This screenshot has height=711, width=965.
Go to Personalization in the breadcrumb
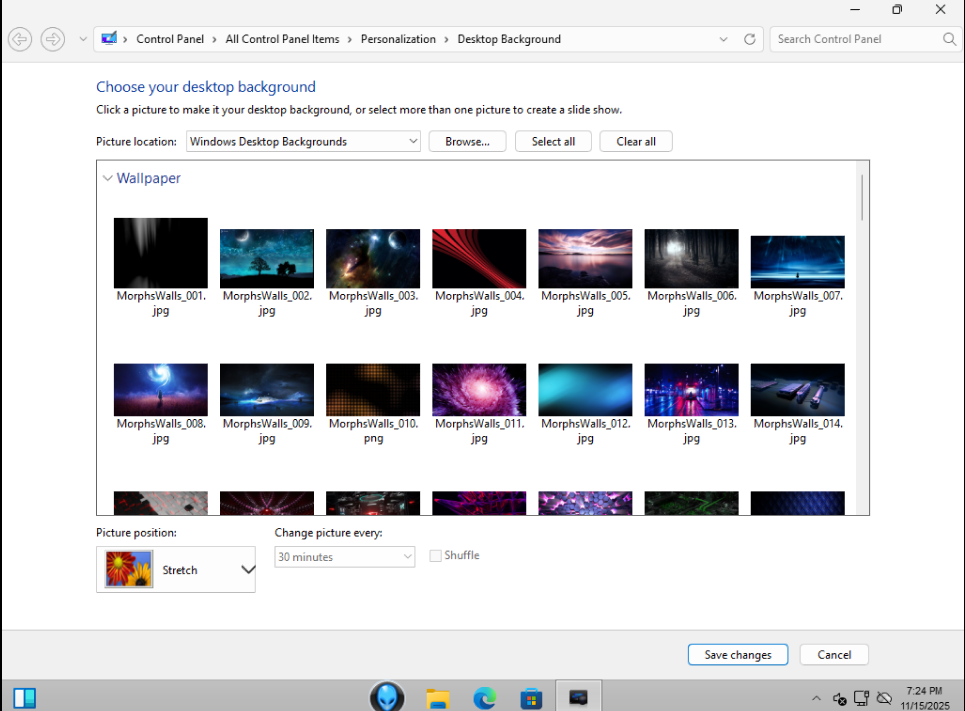(x=398, y=39)
